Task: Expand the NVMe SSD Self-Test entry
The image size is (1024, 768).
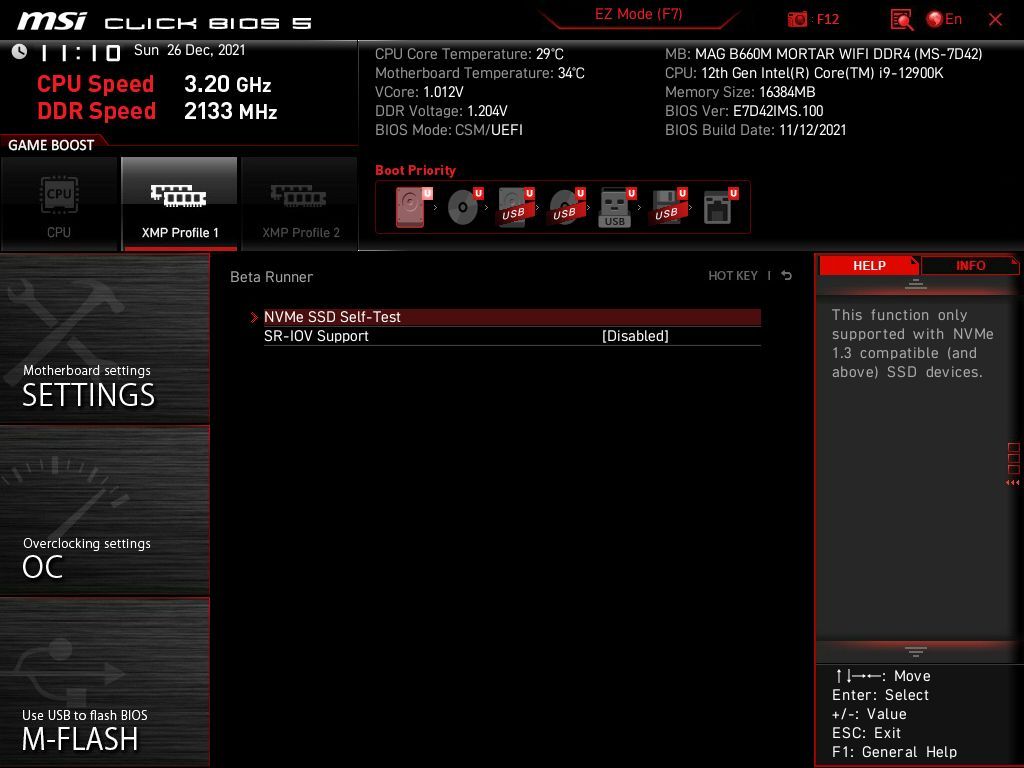Action: click(332, 317)
